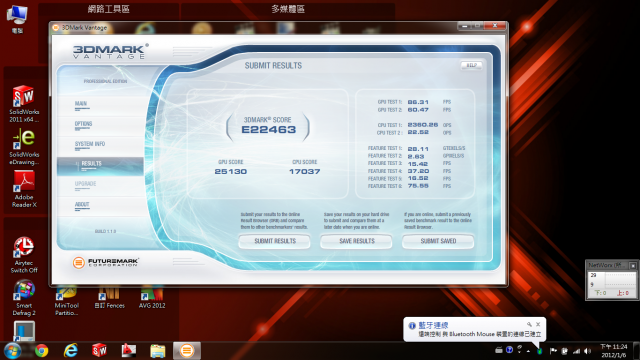Click CPU Test 1 value 2360.26
This screenshot has height=360, width=640.
pyautogui.click(x=422, y=125)
